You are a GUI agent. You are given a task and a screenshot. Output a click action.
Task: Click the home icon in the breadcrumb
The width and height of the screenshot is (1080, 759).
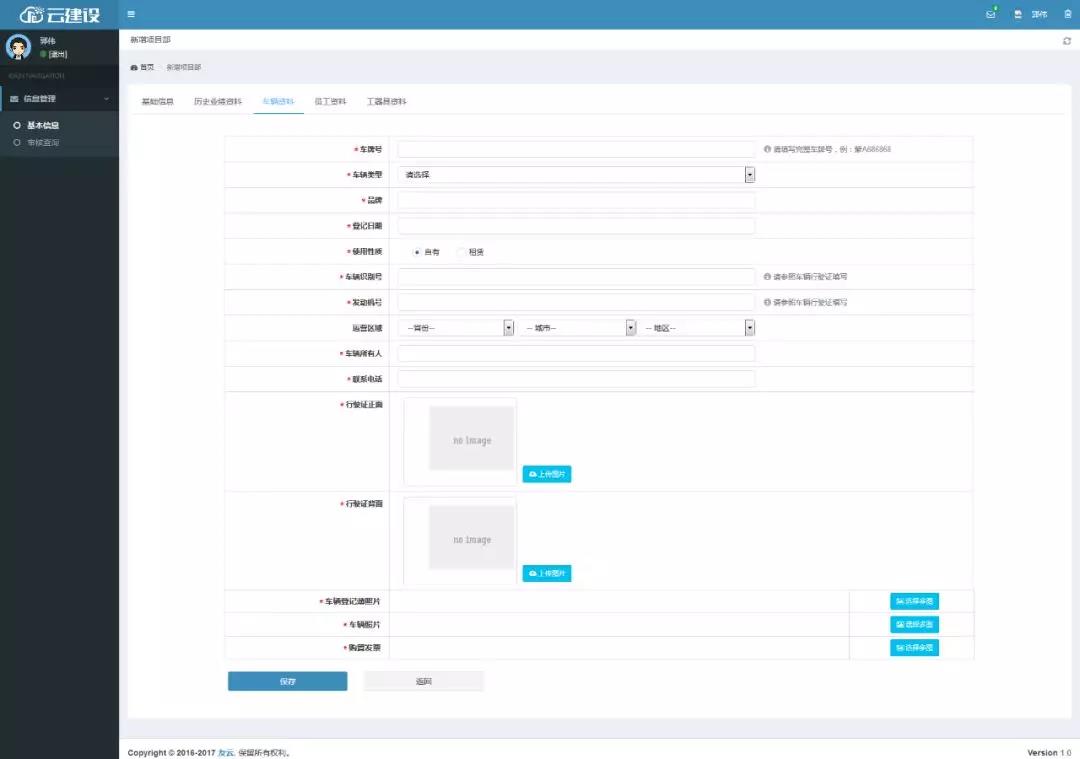click(x=134, y=67)
